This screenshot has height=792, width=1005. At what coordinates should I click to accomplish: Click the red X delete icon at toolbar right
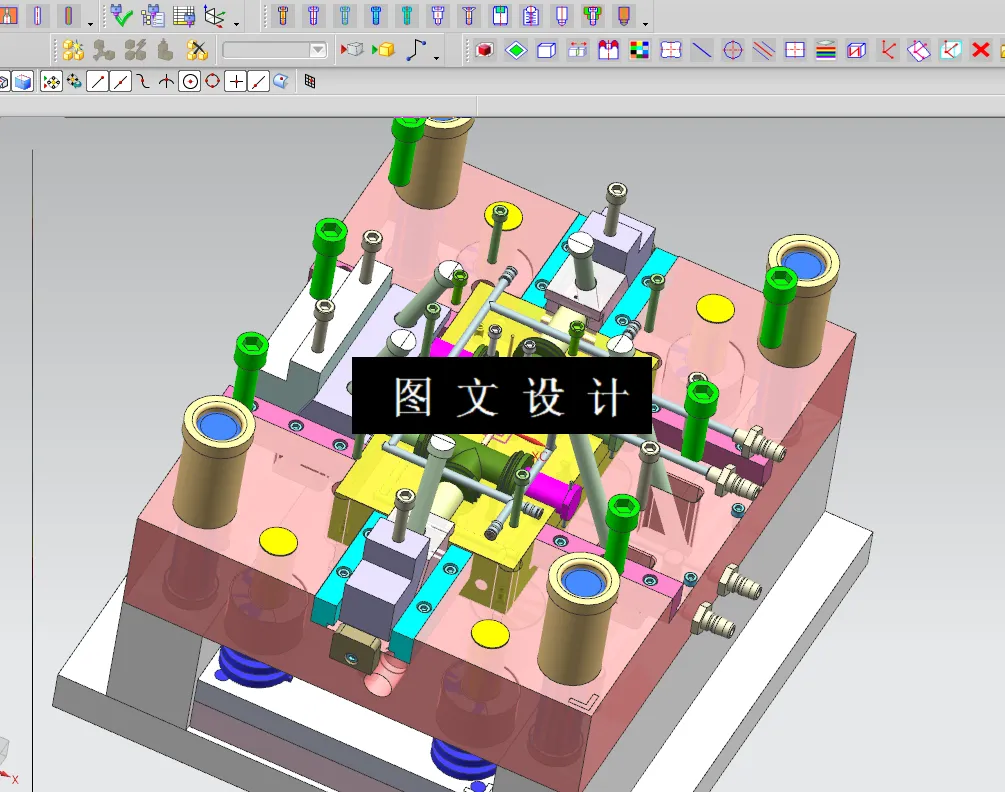pyautogui.click(x=980, y=50)
